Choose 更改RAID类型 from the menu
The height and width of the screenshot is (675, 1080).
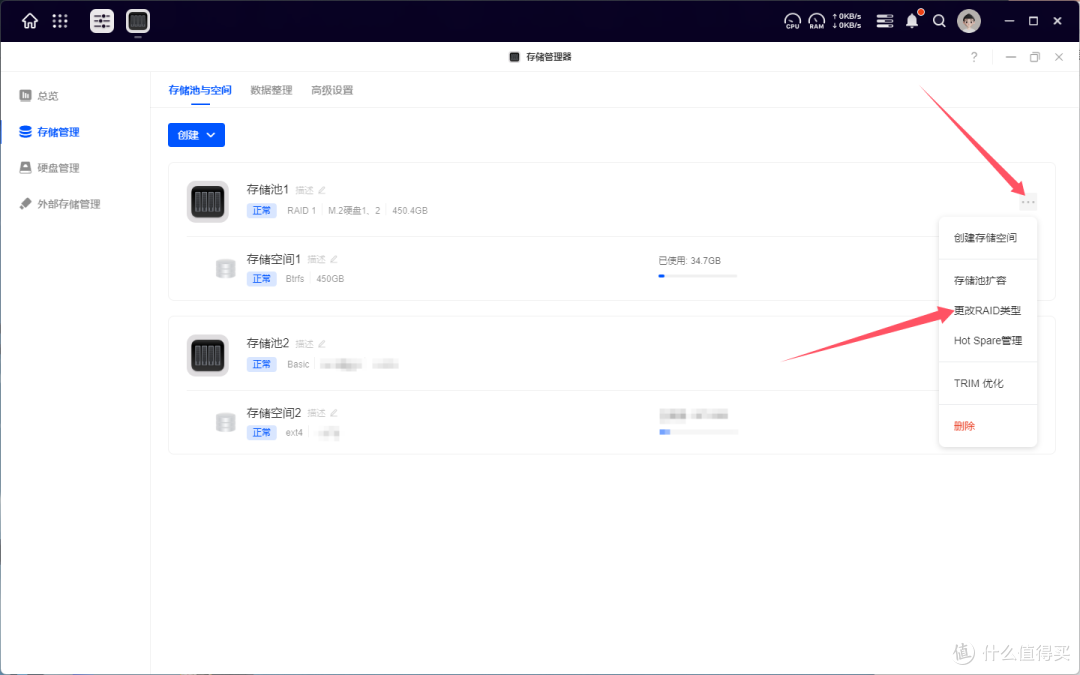click(988, 311)
